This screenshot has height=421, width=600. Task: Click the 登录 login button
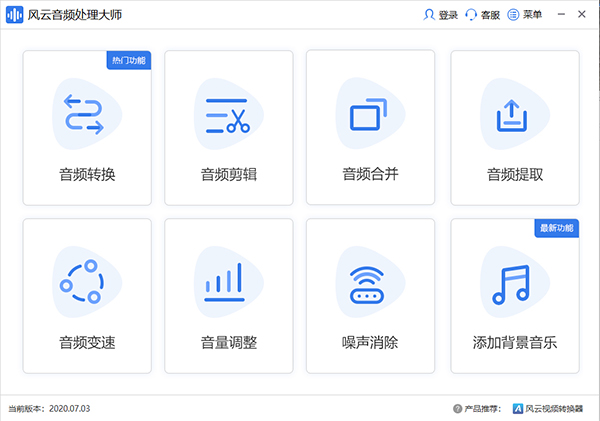(441, 16)
